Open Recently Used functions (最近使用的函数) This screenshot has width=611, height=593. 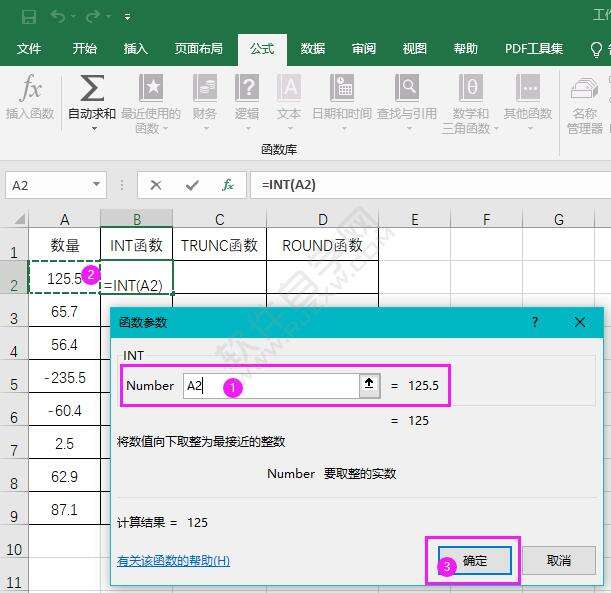pos(150,90)
